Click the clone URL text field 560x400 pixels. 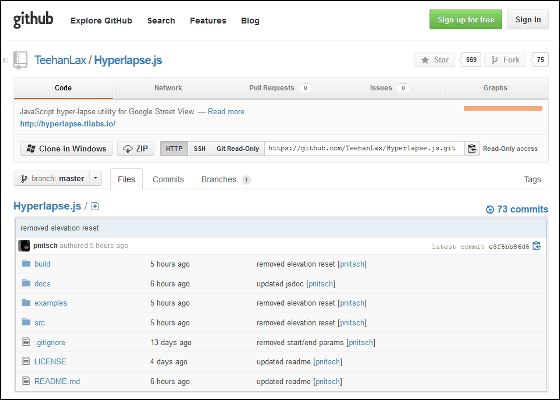pyautogui.click(x=364, y=149)
